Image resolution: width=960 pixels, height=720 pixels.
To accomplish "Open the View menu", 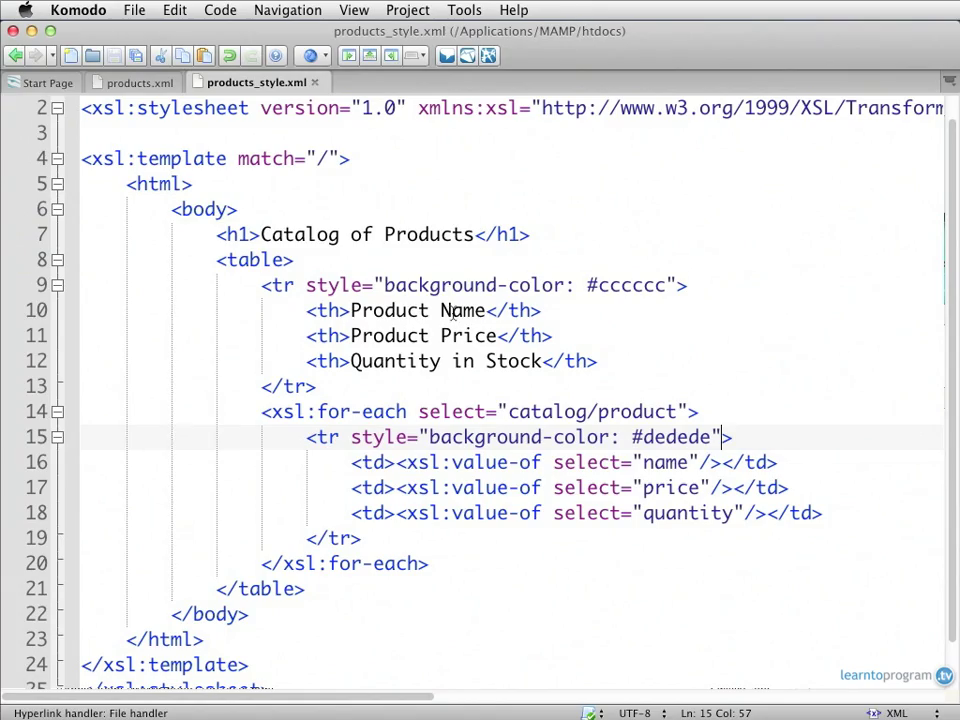I will [354, 10].
